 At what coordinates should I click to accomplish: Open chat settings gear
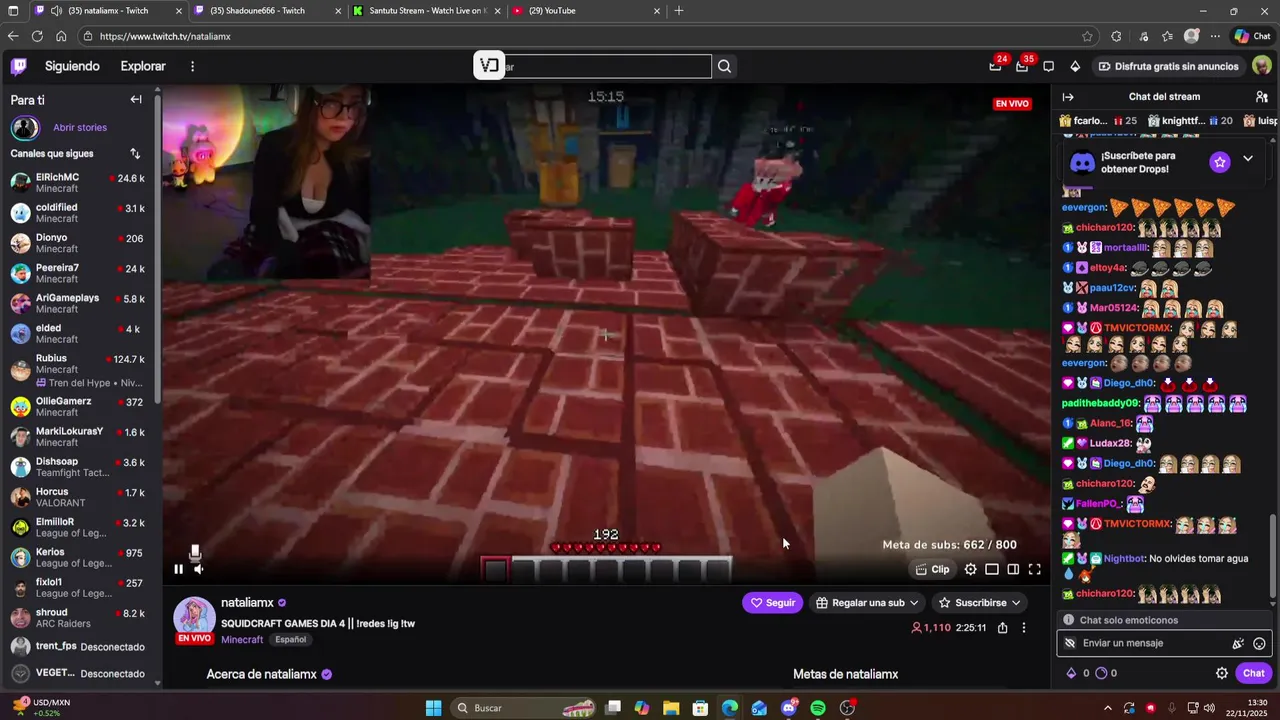(1221, 673)
